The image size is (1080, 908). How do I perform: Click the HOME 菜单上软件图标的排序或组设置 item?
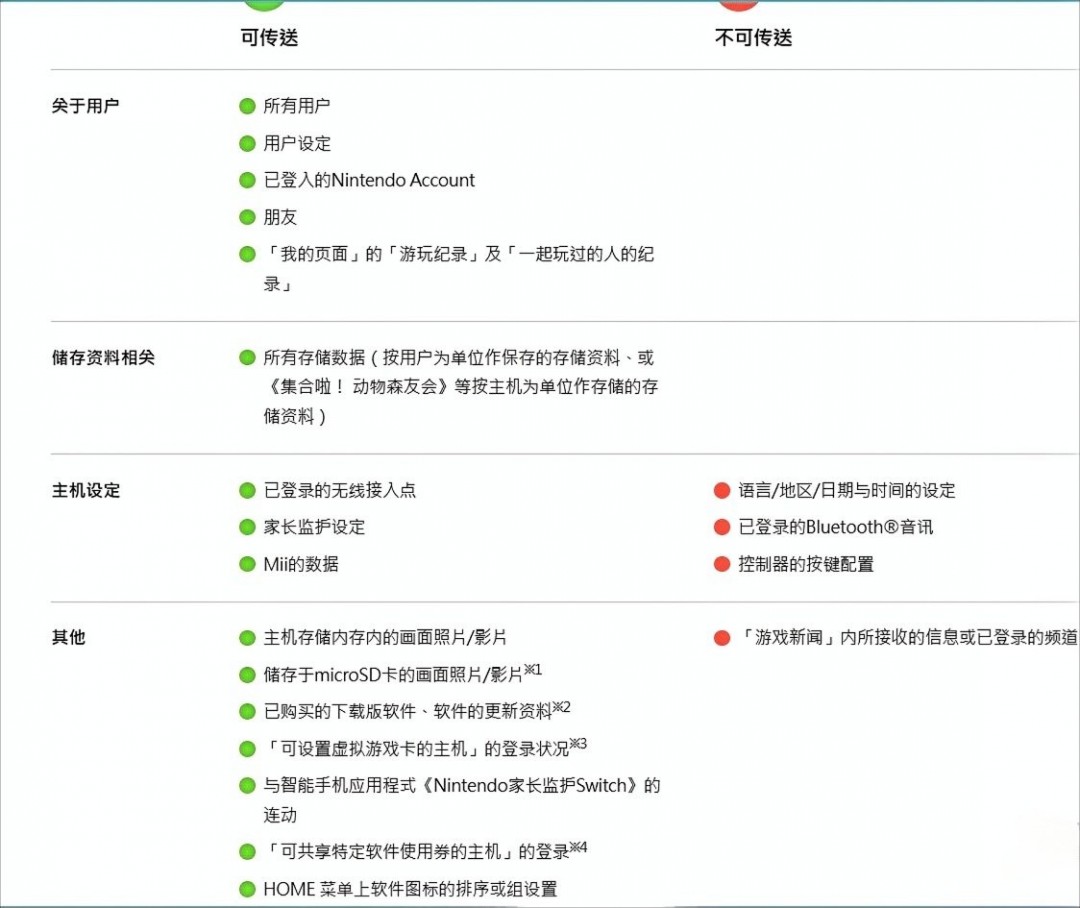(x=410, y=889)
